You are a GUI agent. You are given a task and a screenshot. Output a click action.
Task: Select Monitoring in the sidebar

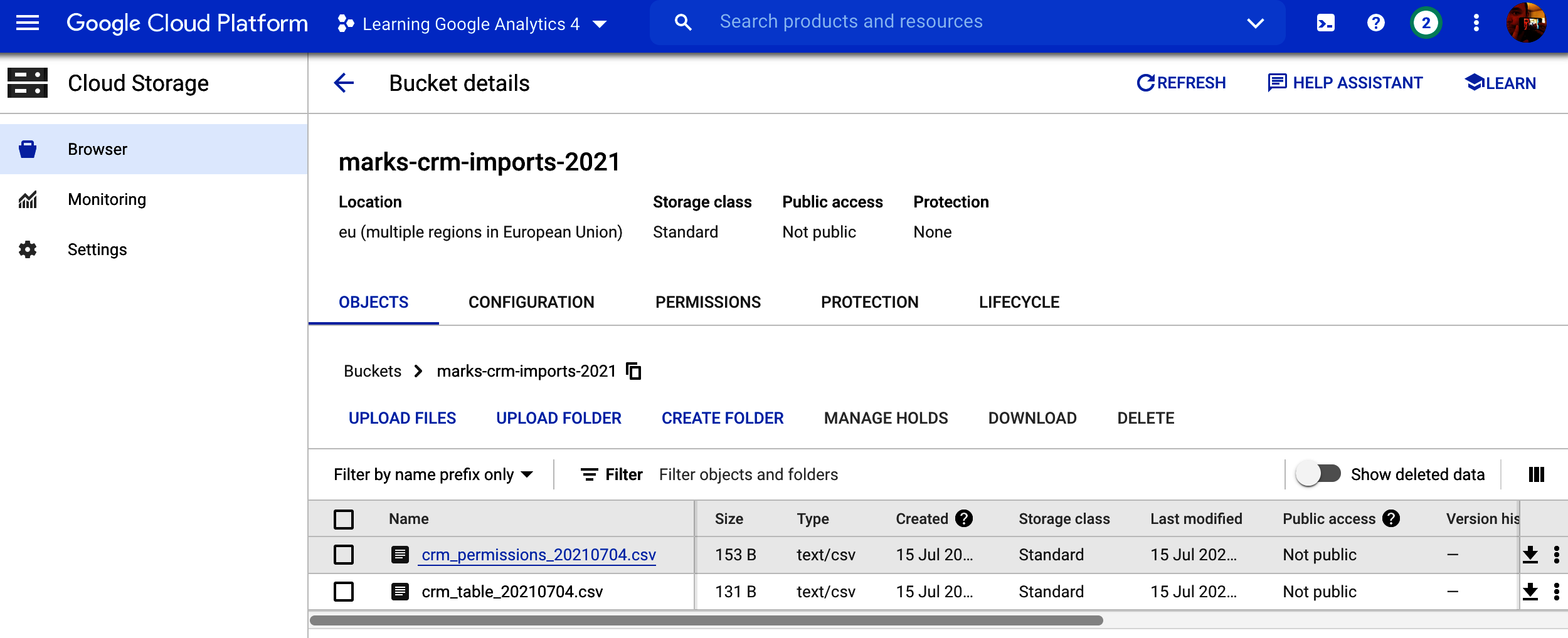154,199
